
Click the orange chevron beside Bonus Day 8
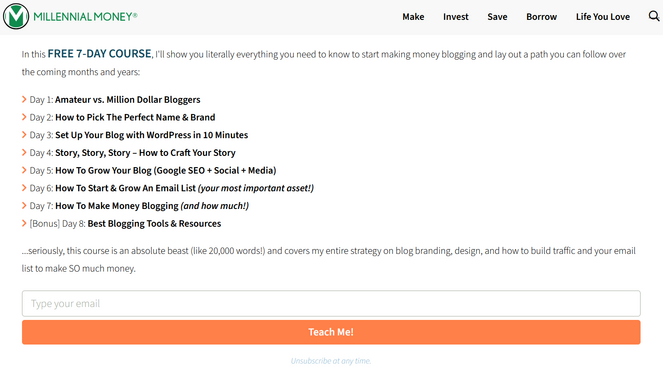(24, 223)
